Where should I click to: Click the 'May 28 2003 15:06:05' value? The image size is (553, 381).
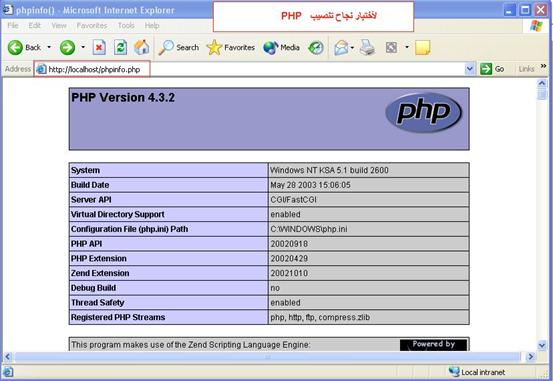tap(310, 185)
